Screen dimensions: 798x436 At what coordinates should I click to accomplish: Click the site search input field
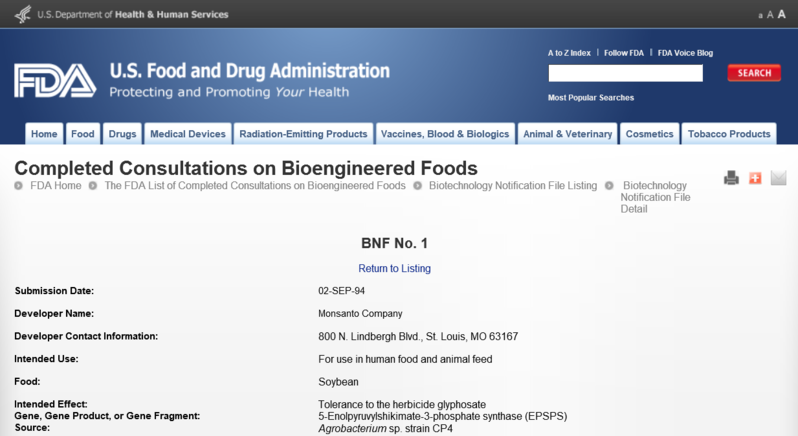pyautogui.click(x=625, y=73)
